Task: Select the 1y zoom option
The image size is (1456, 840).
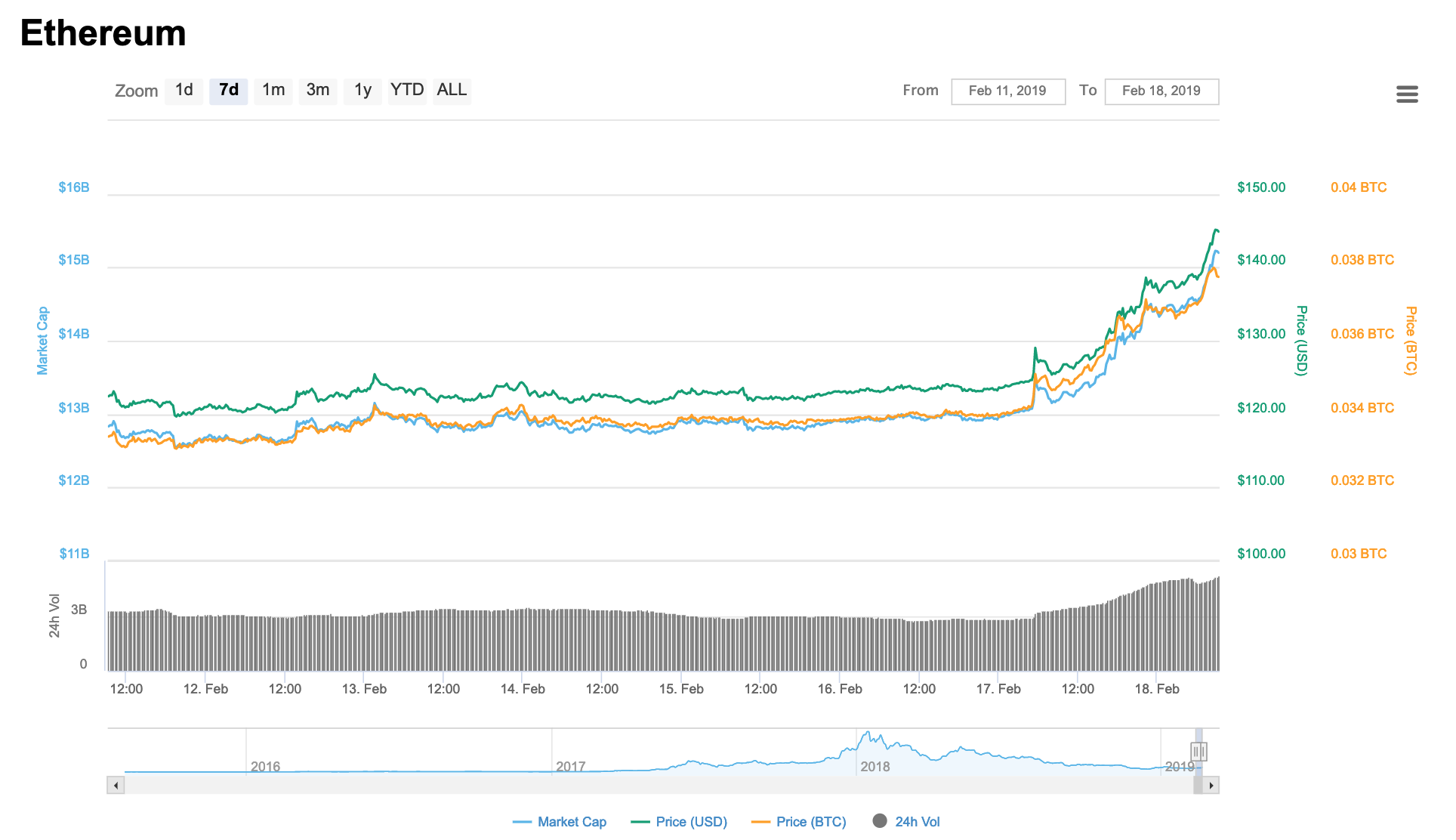Action: [x=362, y=91]
